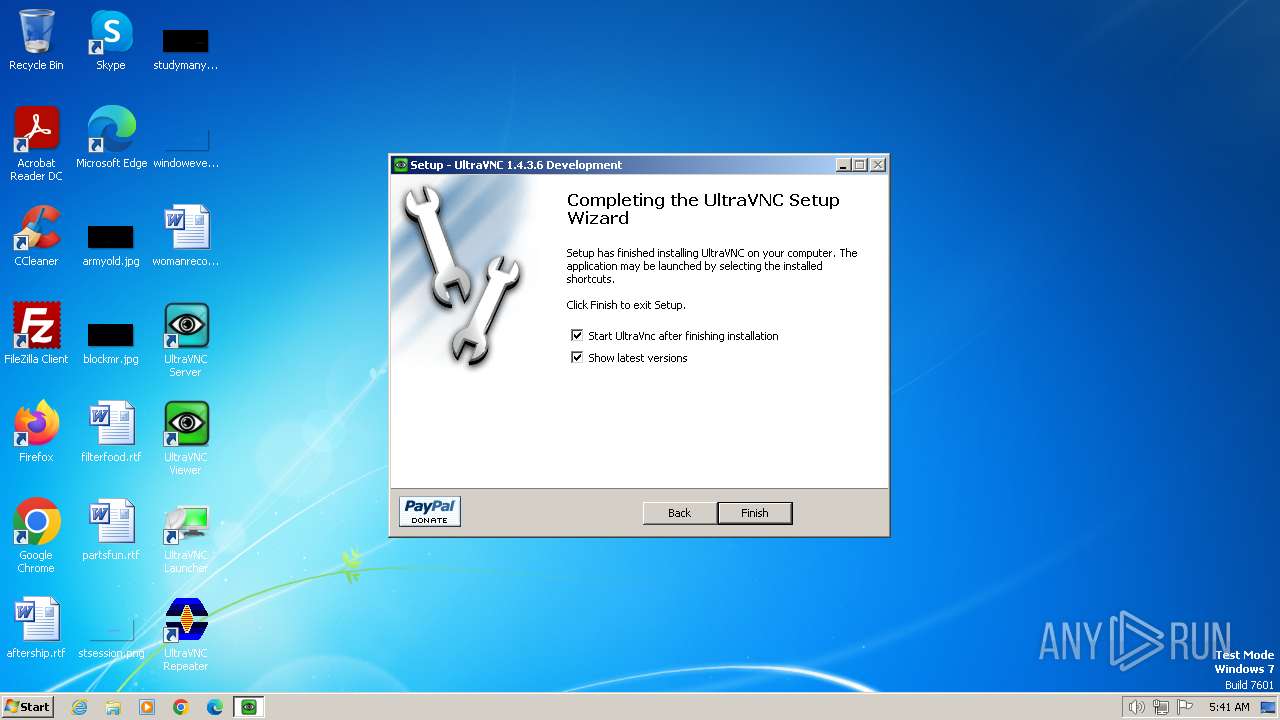Open the FileZilla Client shortcut
The width and height of the screenshot is (1280, 720).
pos(36,333)
